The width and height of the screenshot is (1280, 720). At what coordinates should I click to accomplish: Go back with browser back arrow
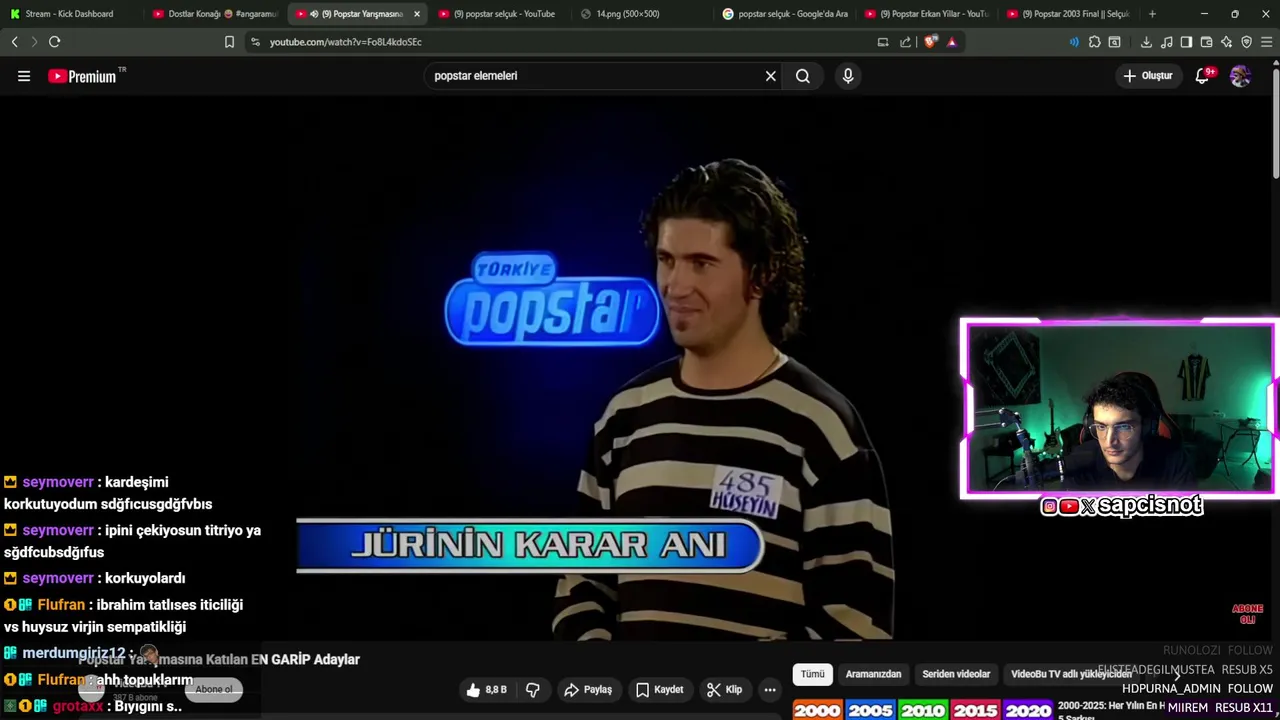tap(14, 42)
